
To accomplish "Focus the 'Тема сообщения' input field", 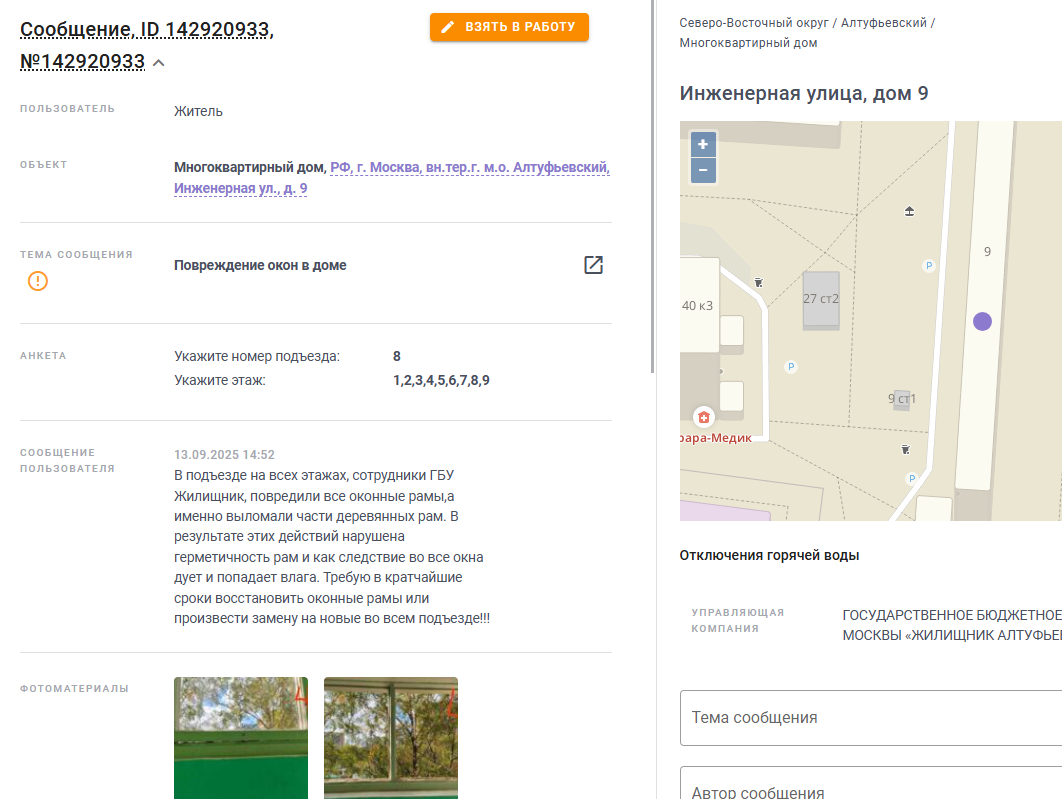I will pos(871,718).
